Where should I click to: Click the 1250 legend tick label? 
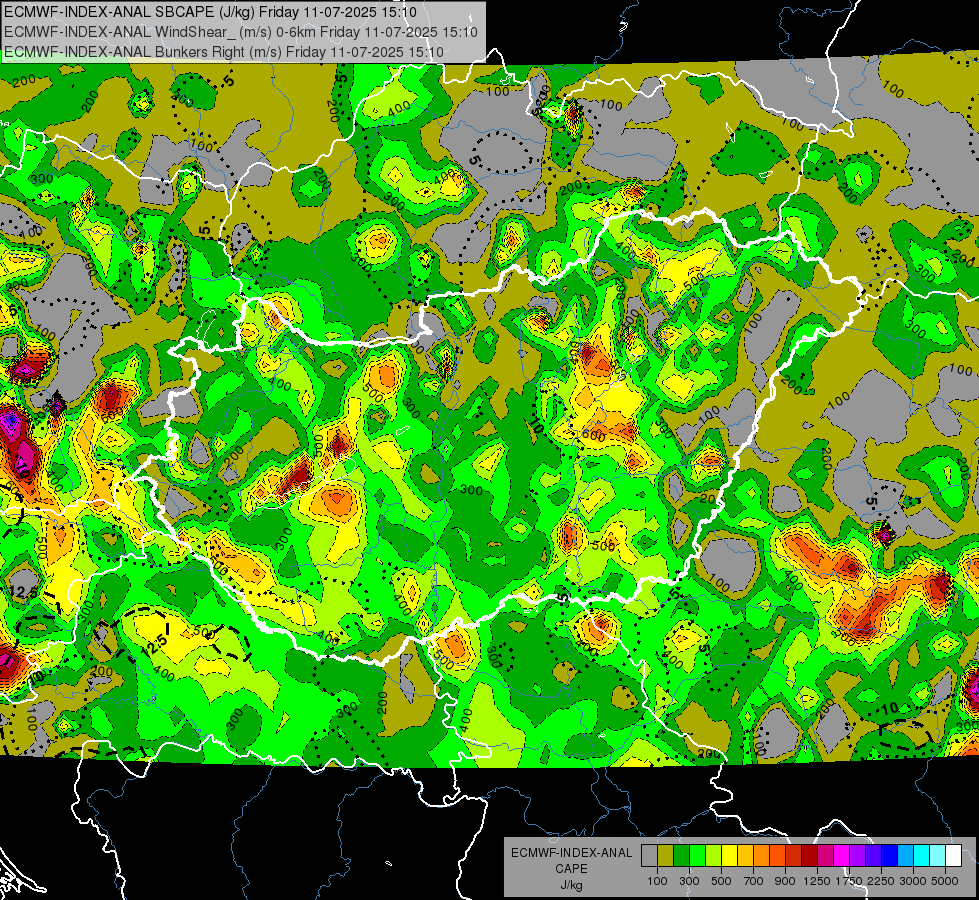pos(817,881)
